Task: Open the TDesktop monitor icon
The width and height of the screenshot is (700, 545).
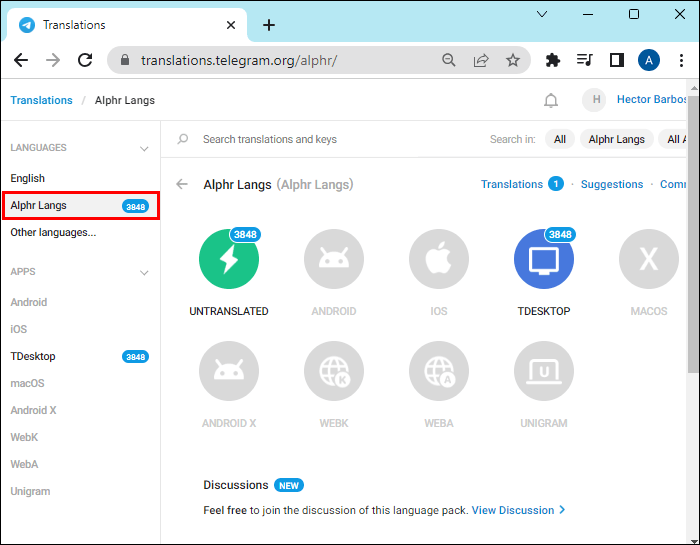Action: coord(544,259)
